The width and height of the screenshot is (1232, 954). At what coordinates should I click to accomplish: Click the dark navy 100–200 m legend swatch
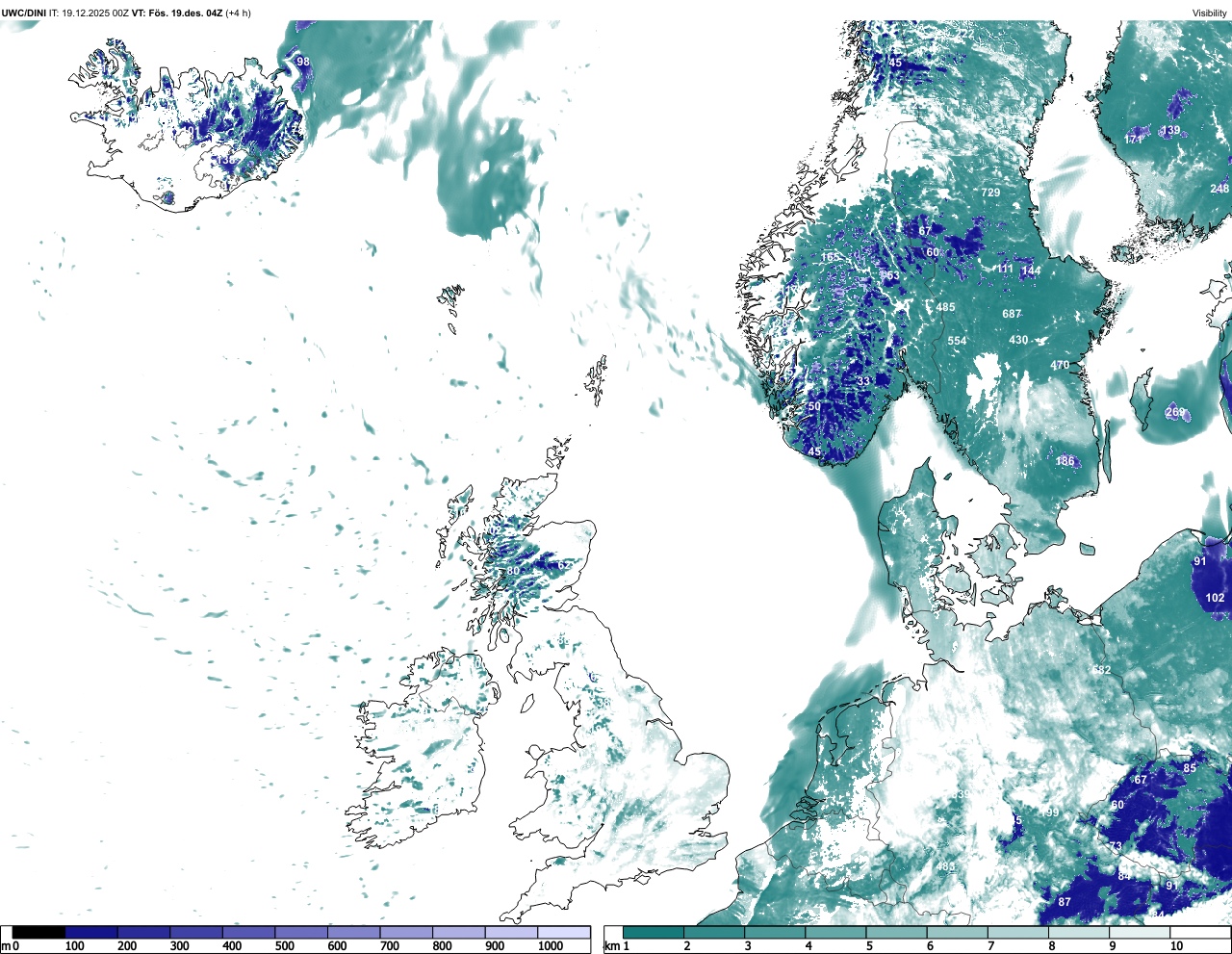coord(91,933)
